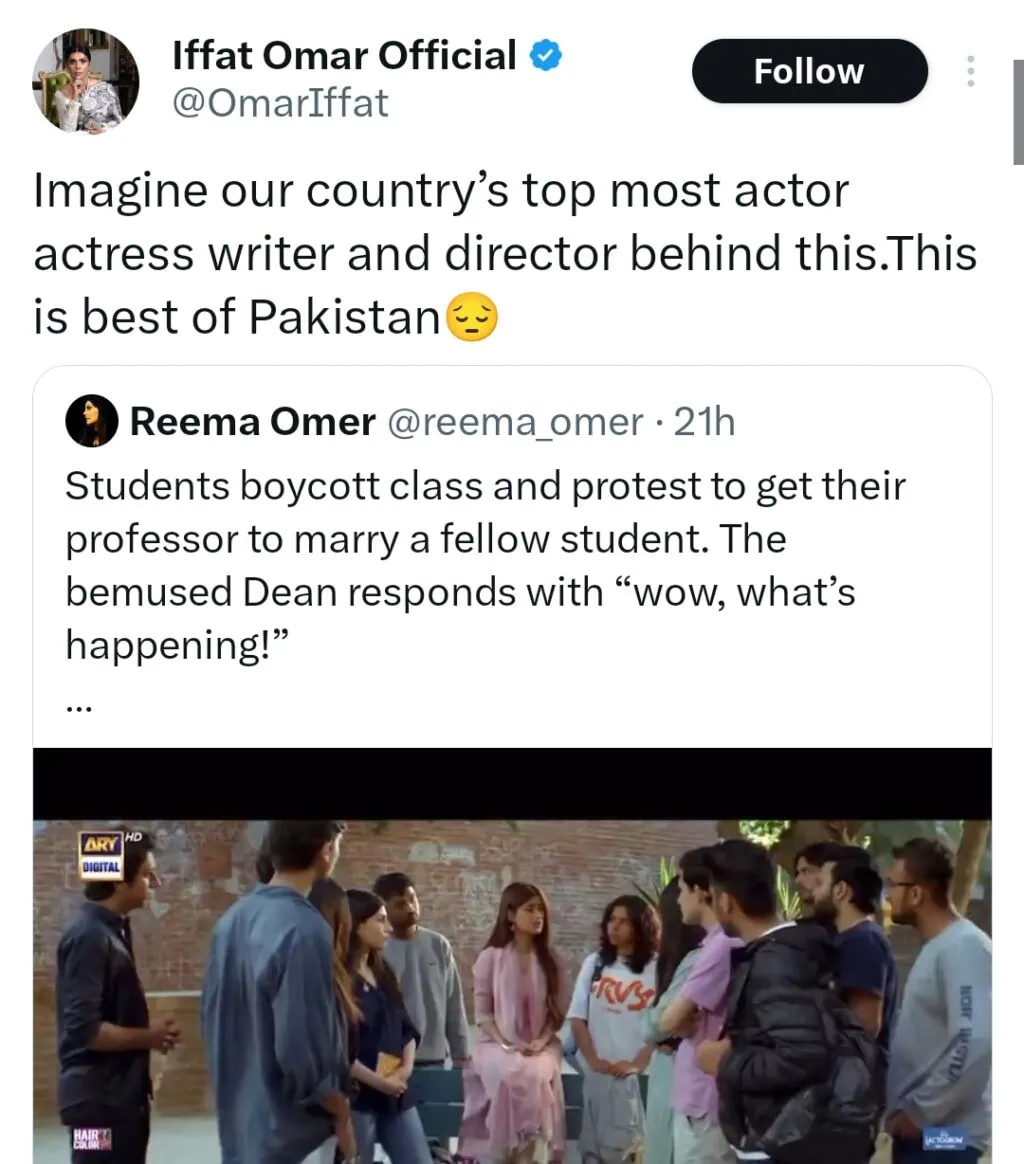Open the Iffat Omar Official display name
Viewport: 1024px width, 1164px height.
click(x=344, y=56)
